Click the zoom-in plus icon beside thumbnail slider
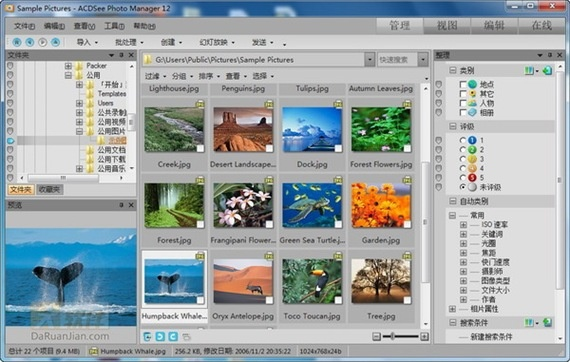The height and width of the screenshot is (362, 570). (x=424, y=337)
